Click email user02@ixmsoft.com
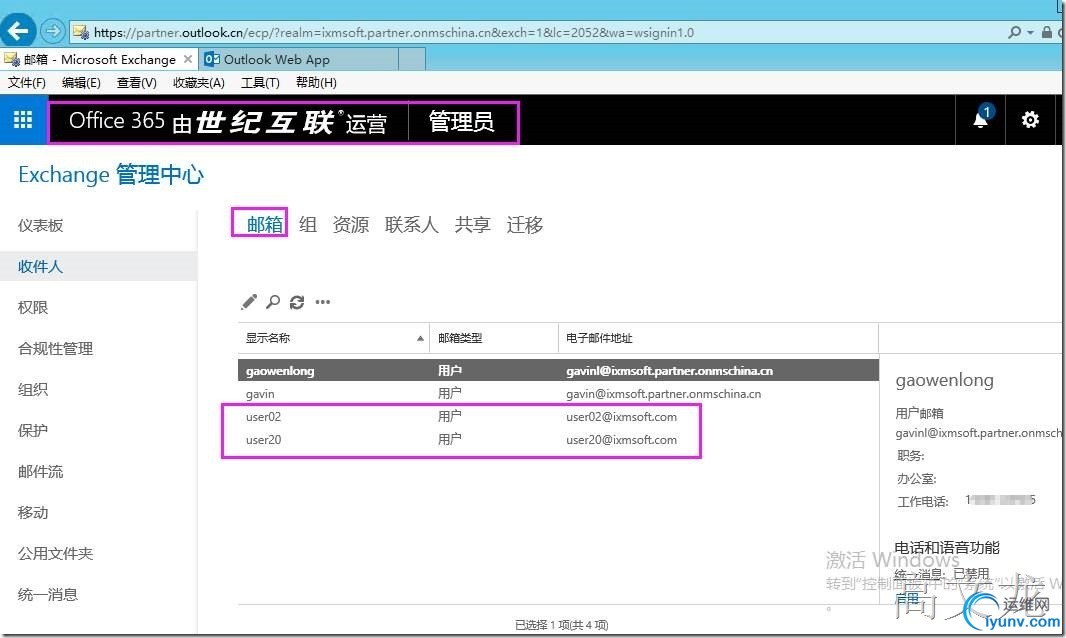This screenshot has width=1066, height=638. point(621,417)
